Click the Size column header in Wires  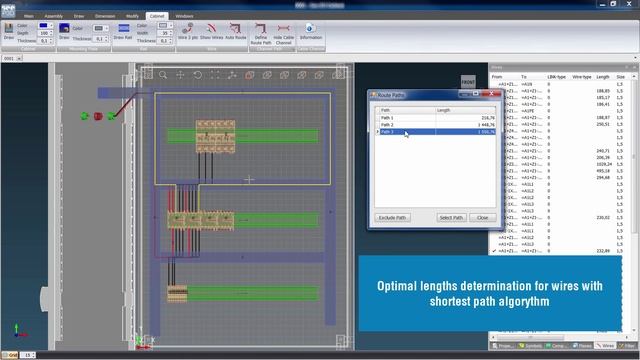[621, 77]
